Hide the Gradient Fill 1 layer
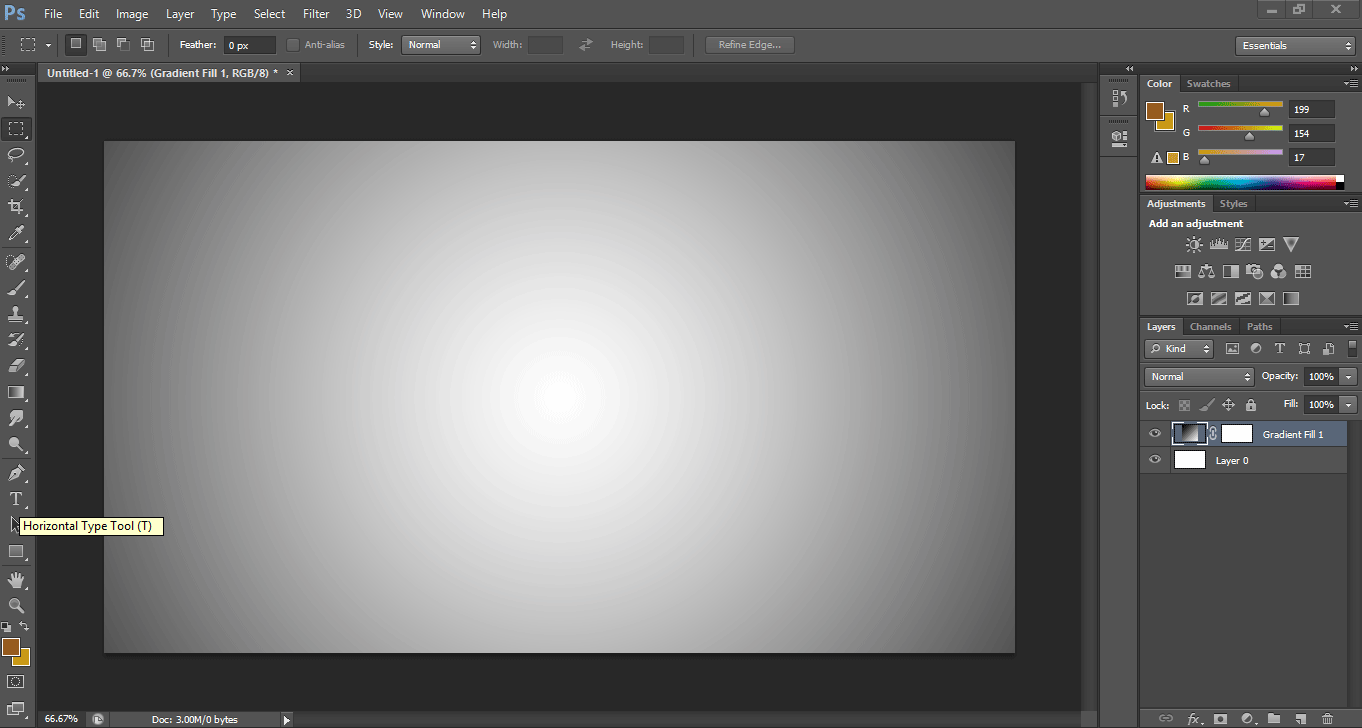 coord(1155,433)
